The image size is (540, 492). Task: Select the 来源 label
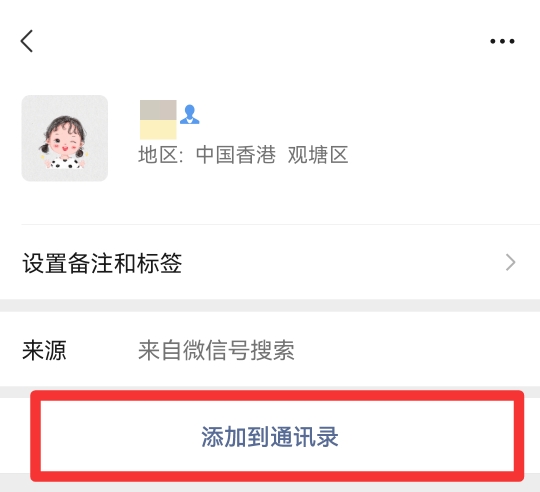pyautogui.click(x=44, y=350)
